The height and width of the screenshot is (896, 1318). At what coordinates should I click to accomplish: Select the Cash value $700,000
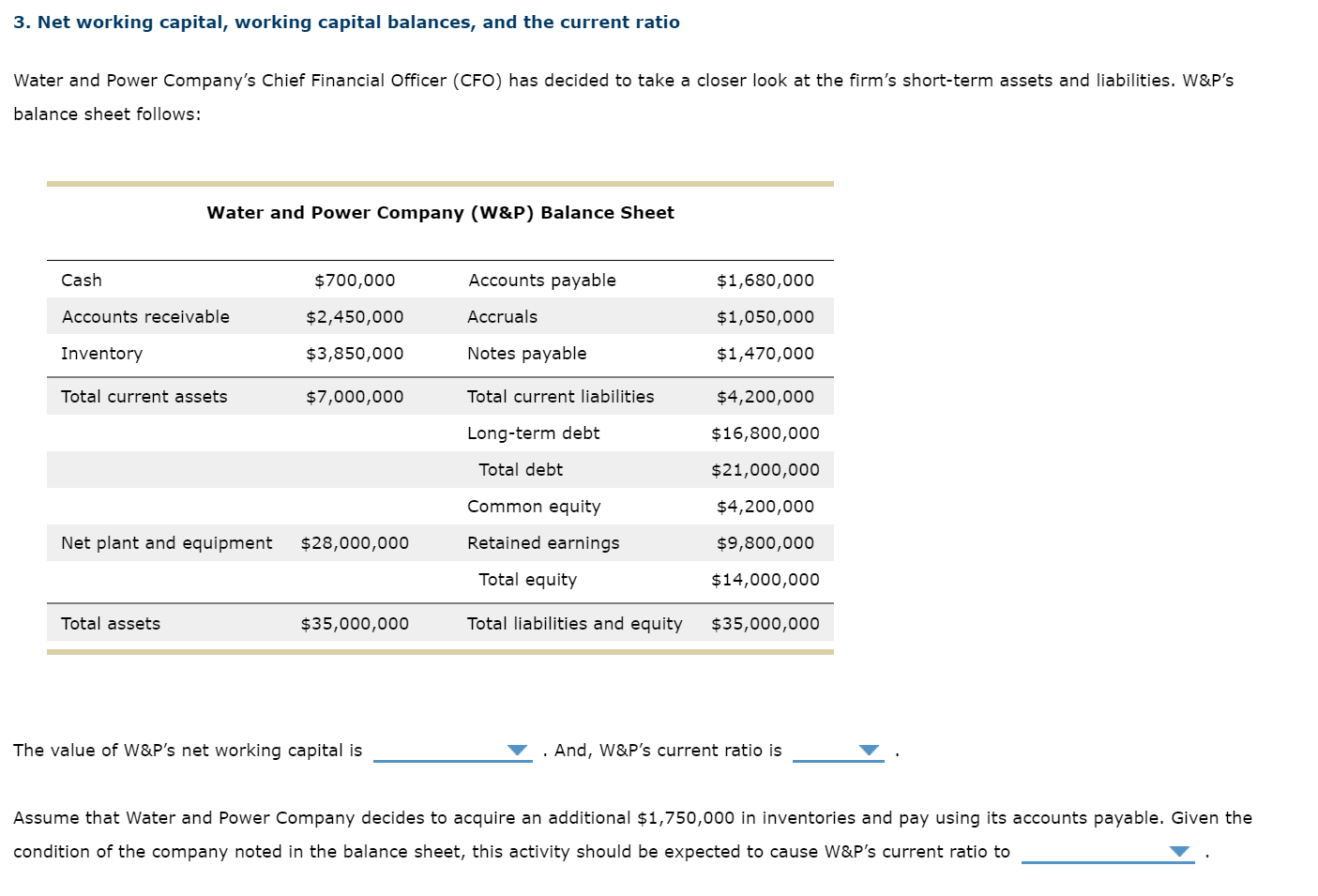click(354, 280)
